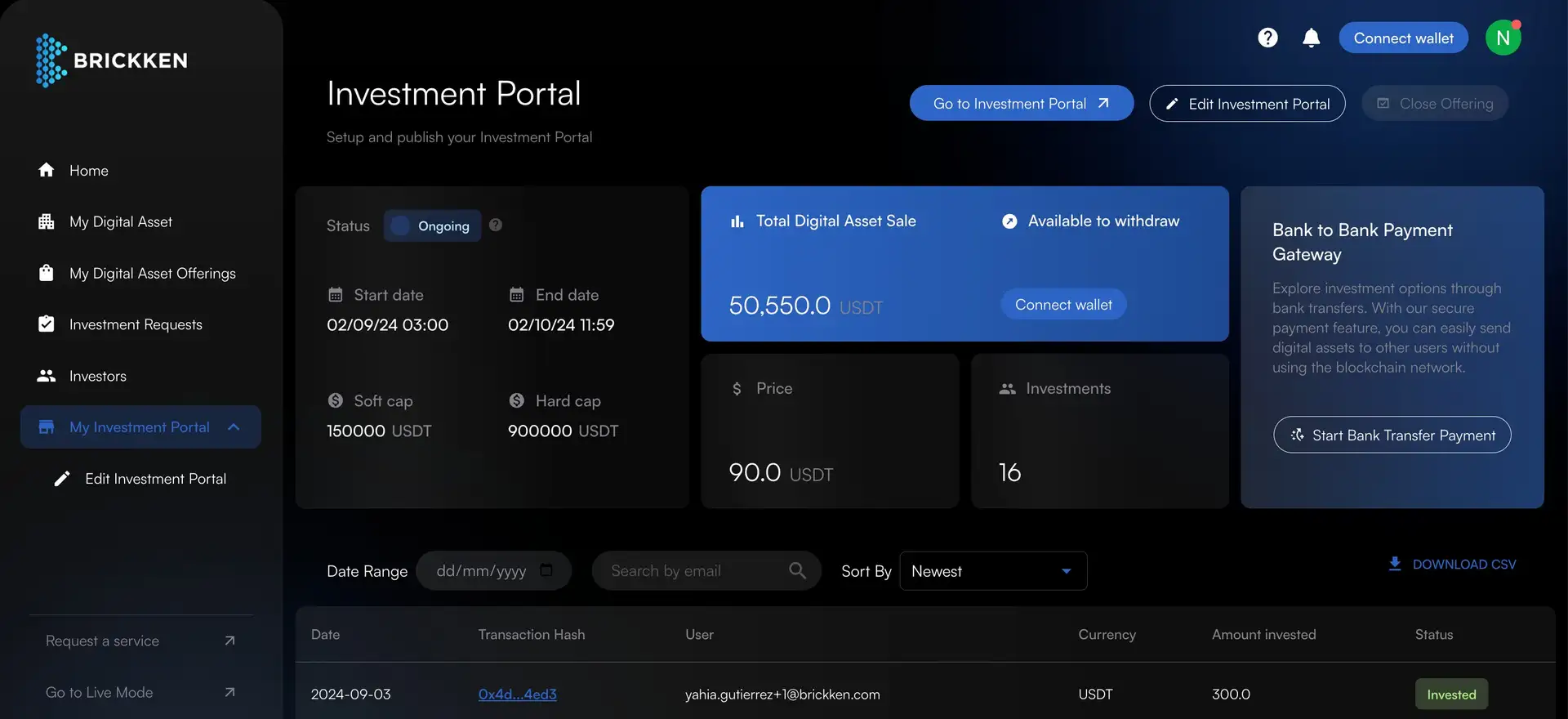Open Investors page
The image size is (1568, 719).
(x=98, y=376)
